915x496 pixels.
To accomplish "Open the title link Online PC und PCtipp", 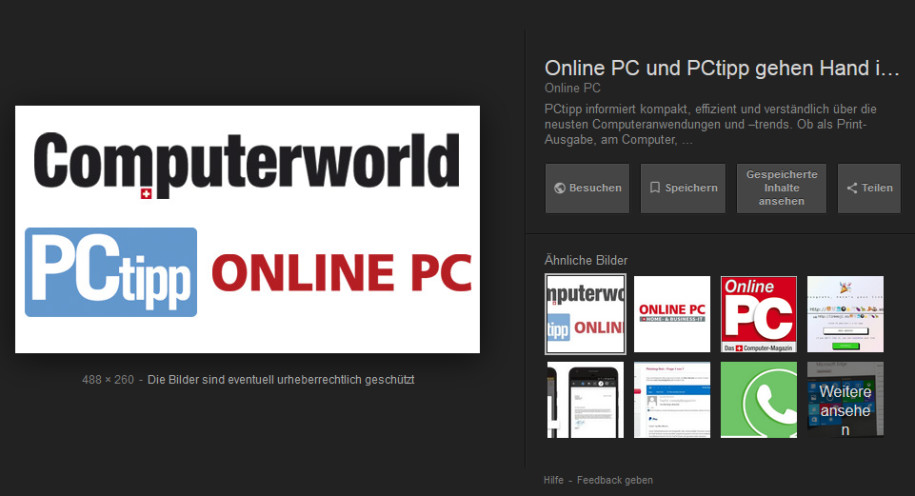I will point(722,68).
